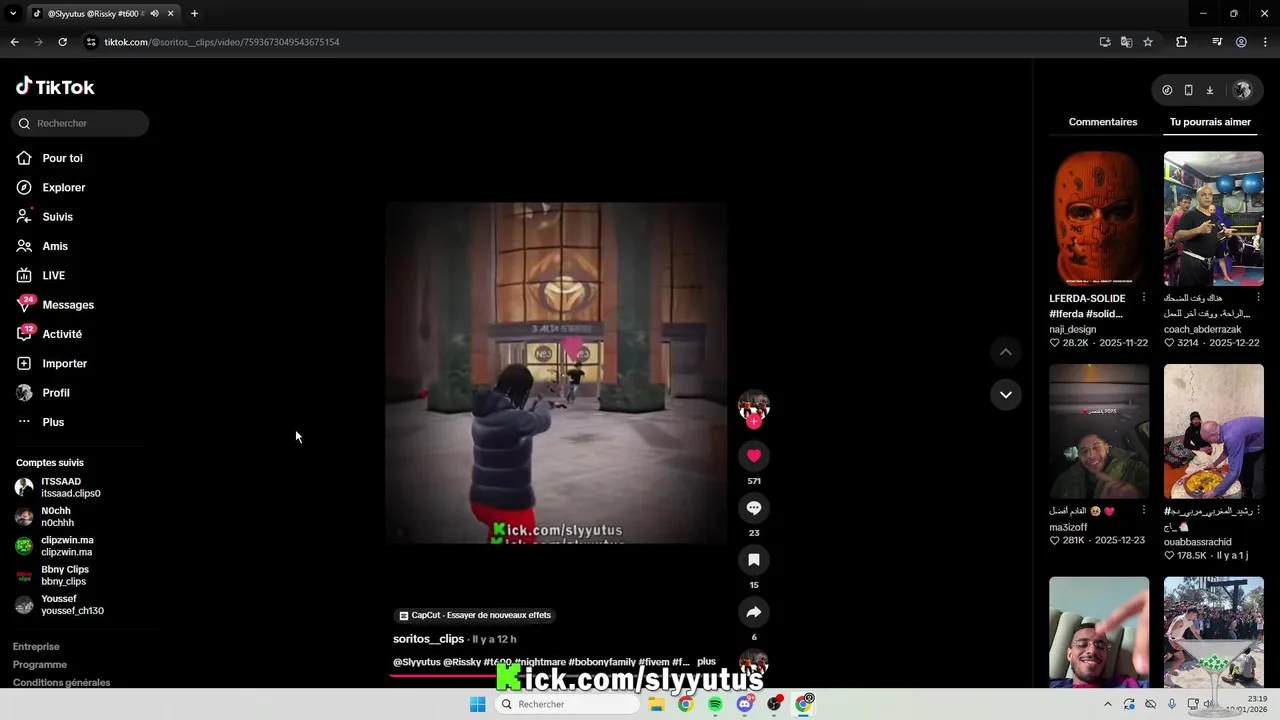
Task: Go to the next video with down chevron
Action: coord(1006,394)
